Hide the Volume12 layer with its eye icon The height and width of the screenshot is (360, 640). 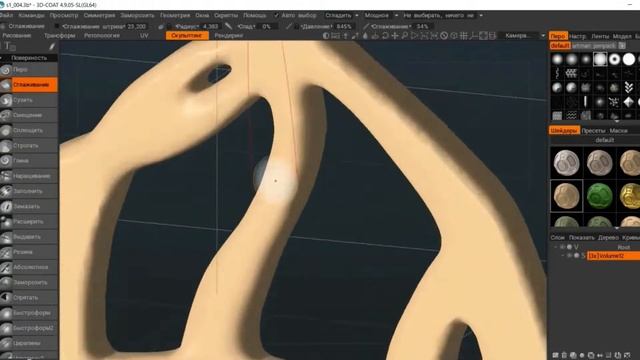pos(569,256)
